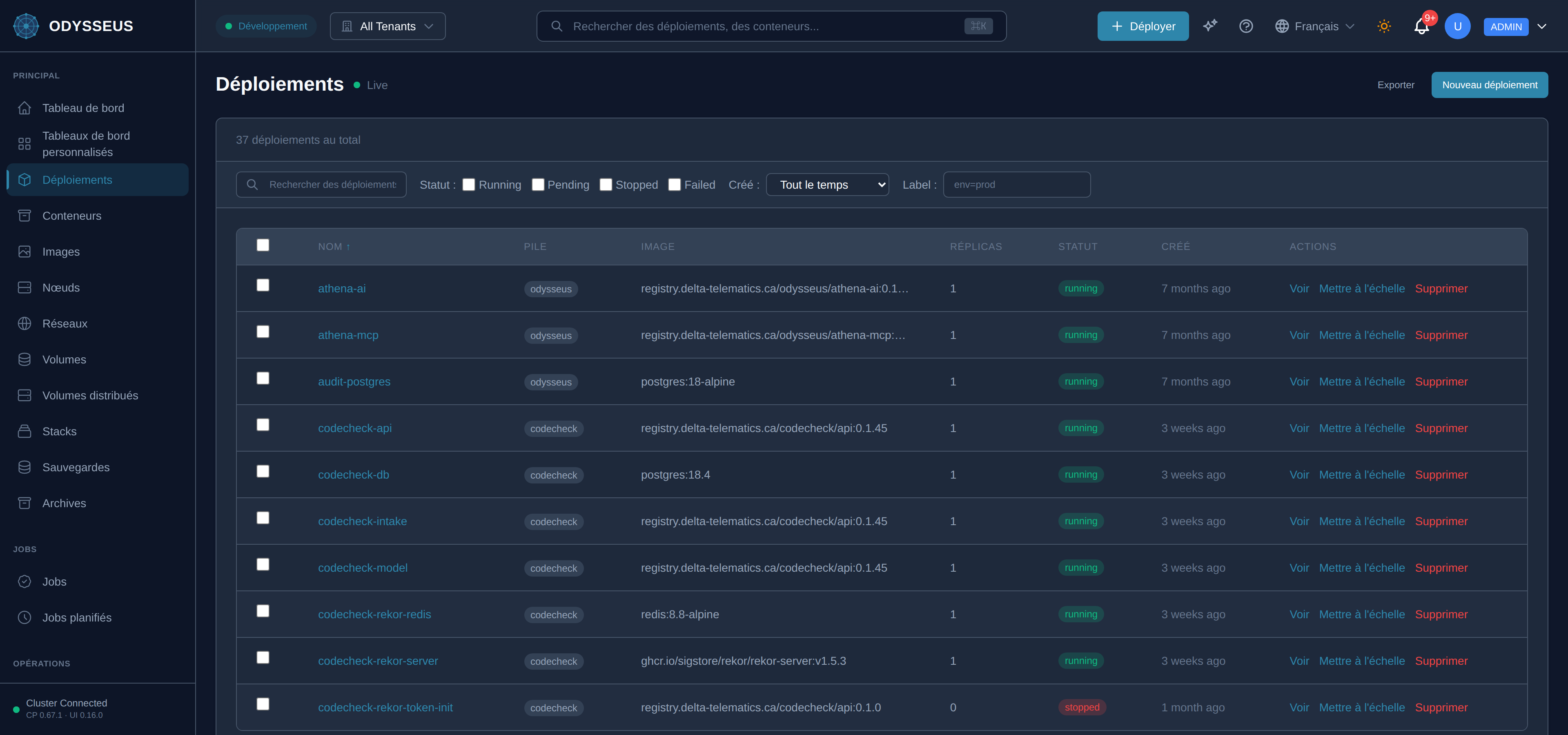Open the Tout le temps date dropdown
Viewport: 1568px width, 735px height.
(827, 184)
